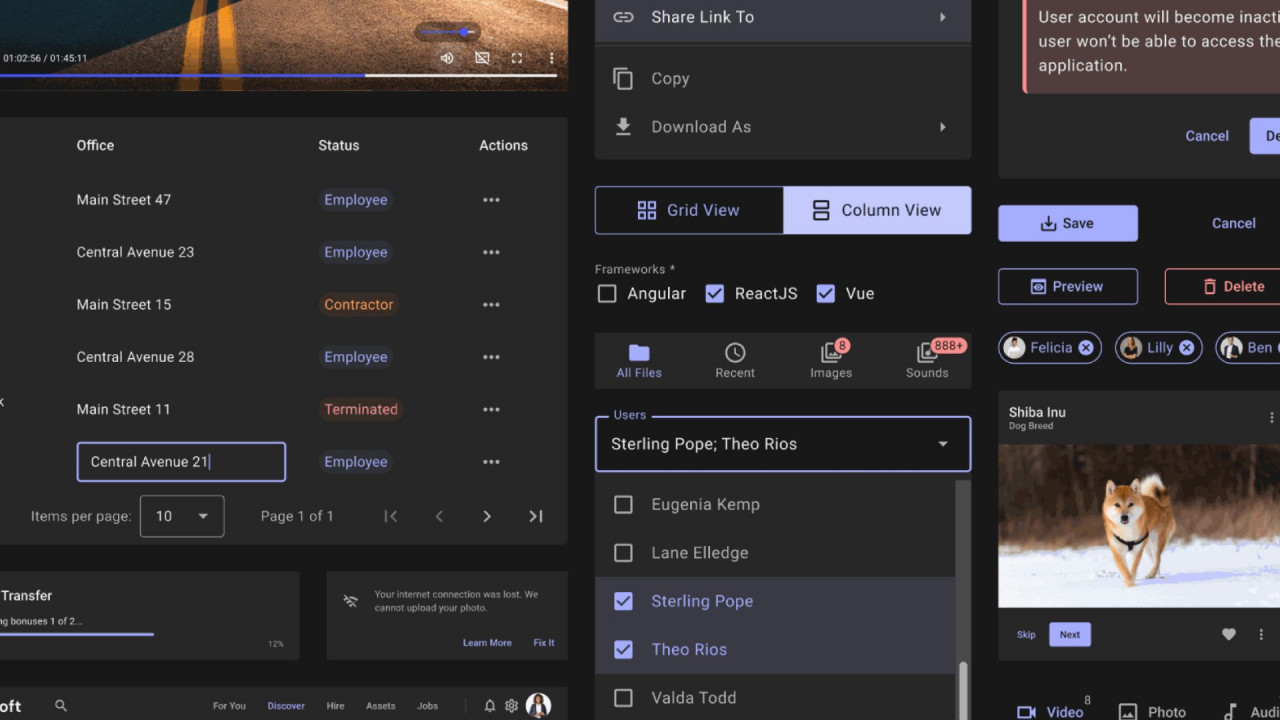Screen dimensions: 1280x720
Task: Open the notifications bell icon
Action: (490, 706)
